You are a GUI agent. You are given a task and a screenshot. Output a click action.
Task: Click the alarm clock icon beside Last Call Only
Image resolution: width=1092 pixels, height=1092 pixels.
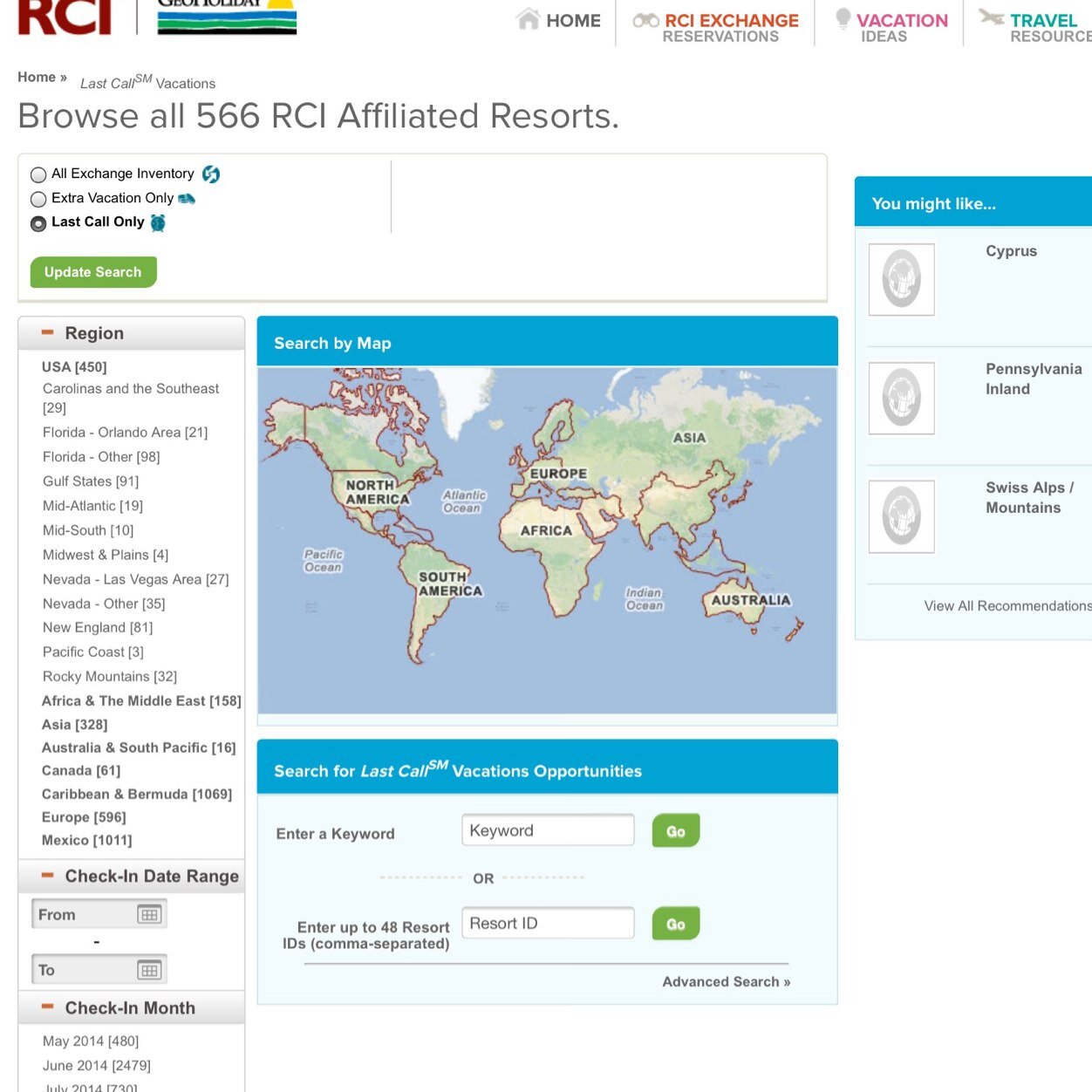(158, 222)
